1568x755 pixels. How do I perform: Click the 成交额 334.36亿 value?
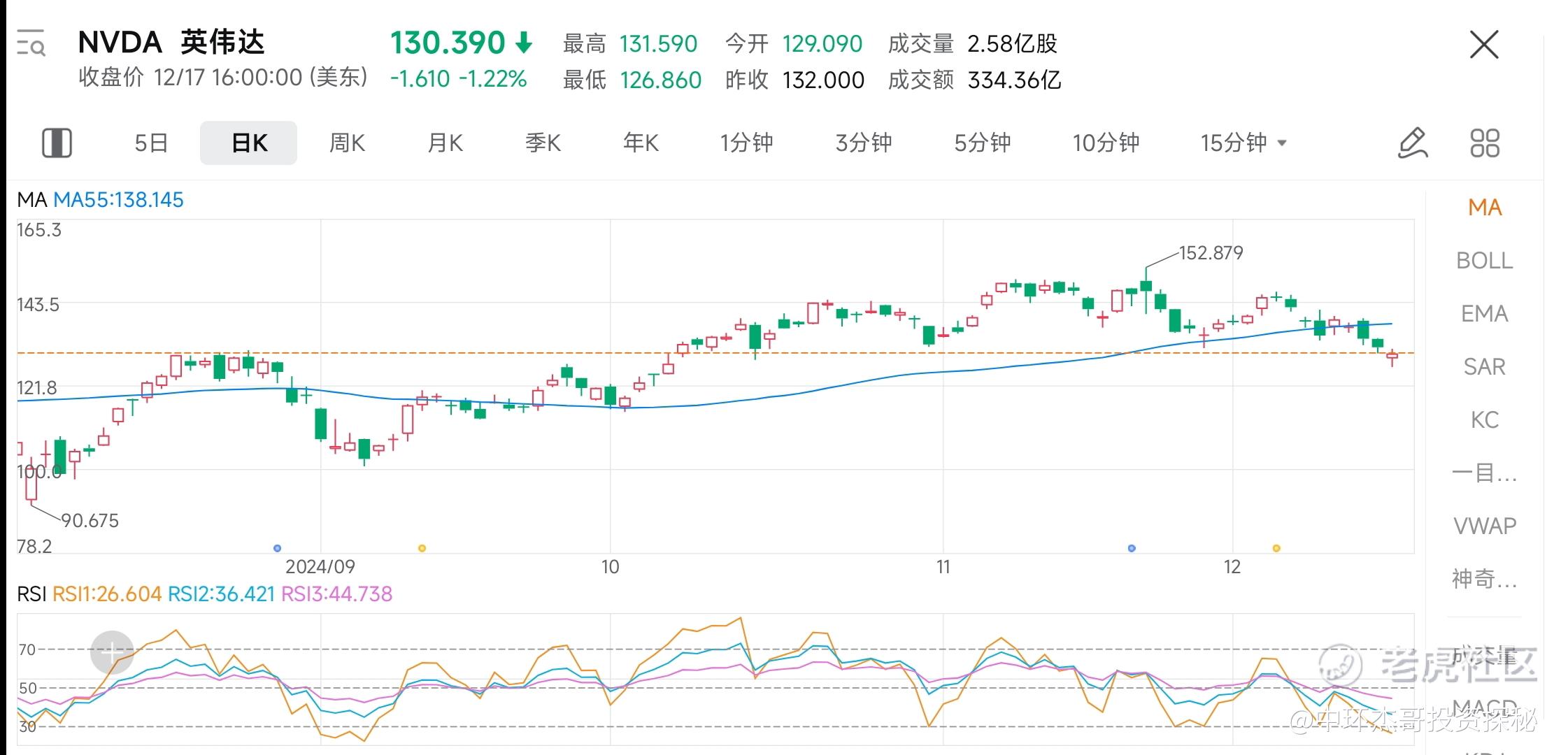[x=1014, y=80]
